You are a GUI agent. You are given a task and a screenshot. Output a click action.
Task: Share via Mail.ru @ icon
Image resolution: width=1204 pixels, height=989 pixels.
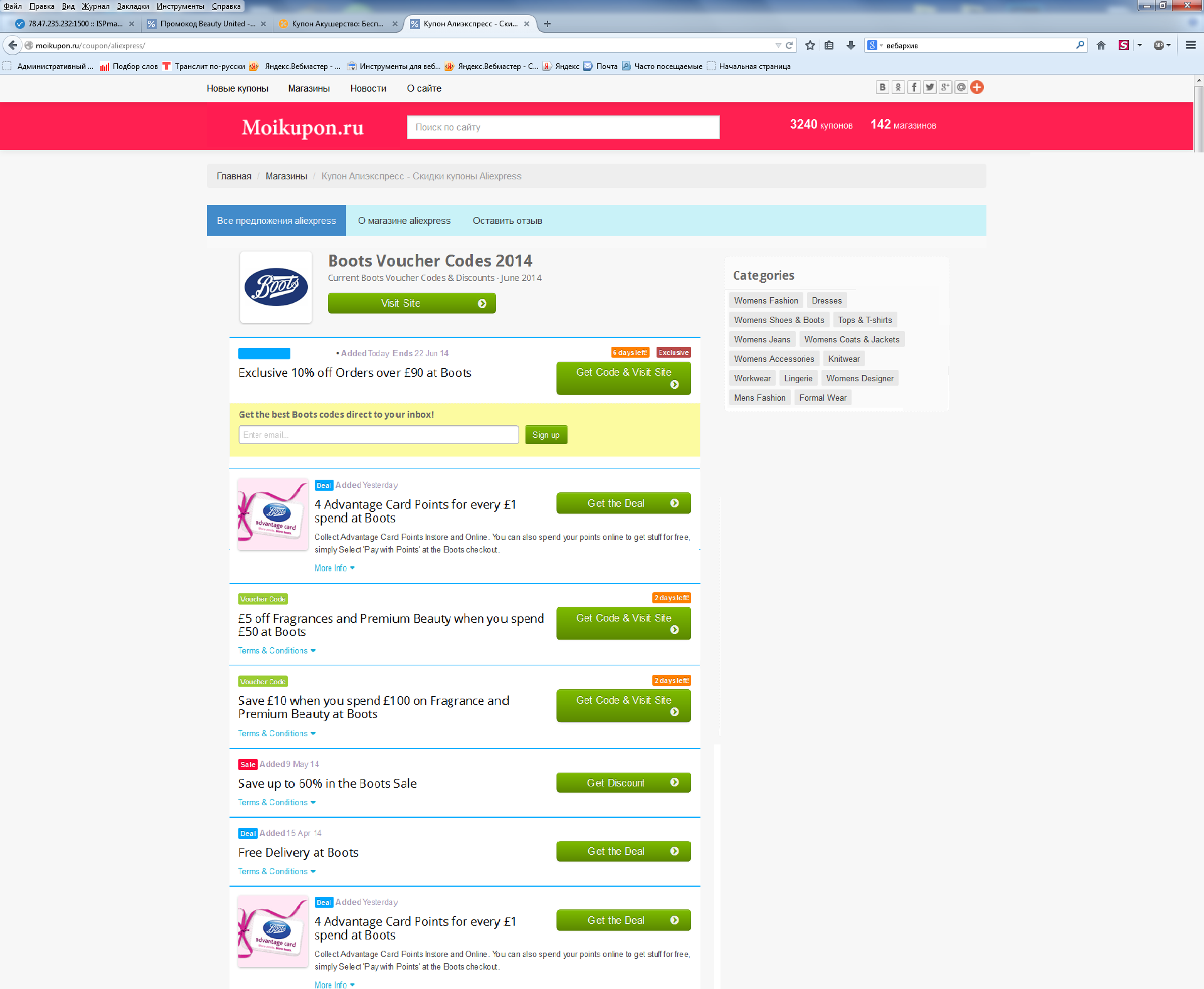961,87
